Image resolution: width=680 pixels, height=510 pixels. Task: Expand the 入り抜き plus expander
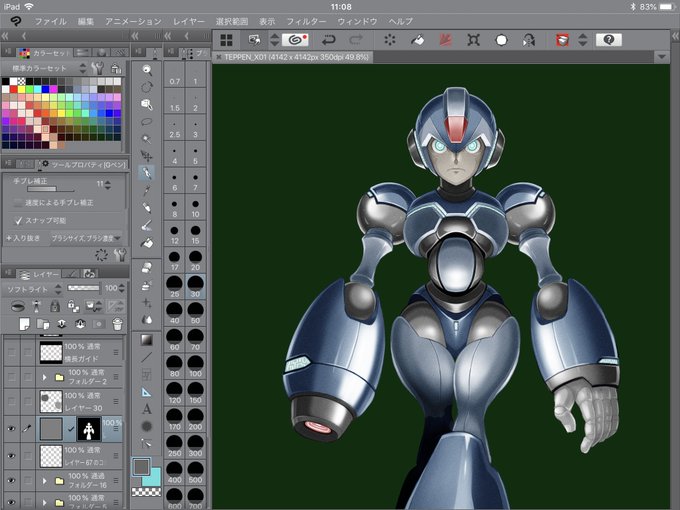coord(9,238)
